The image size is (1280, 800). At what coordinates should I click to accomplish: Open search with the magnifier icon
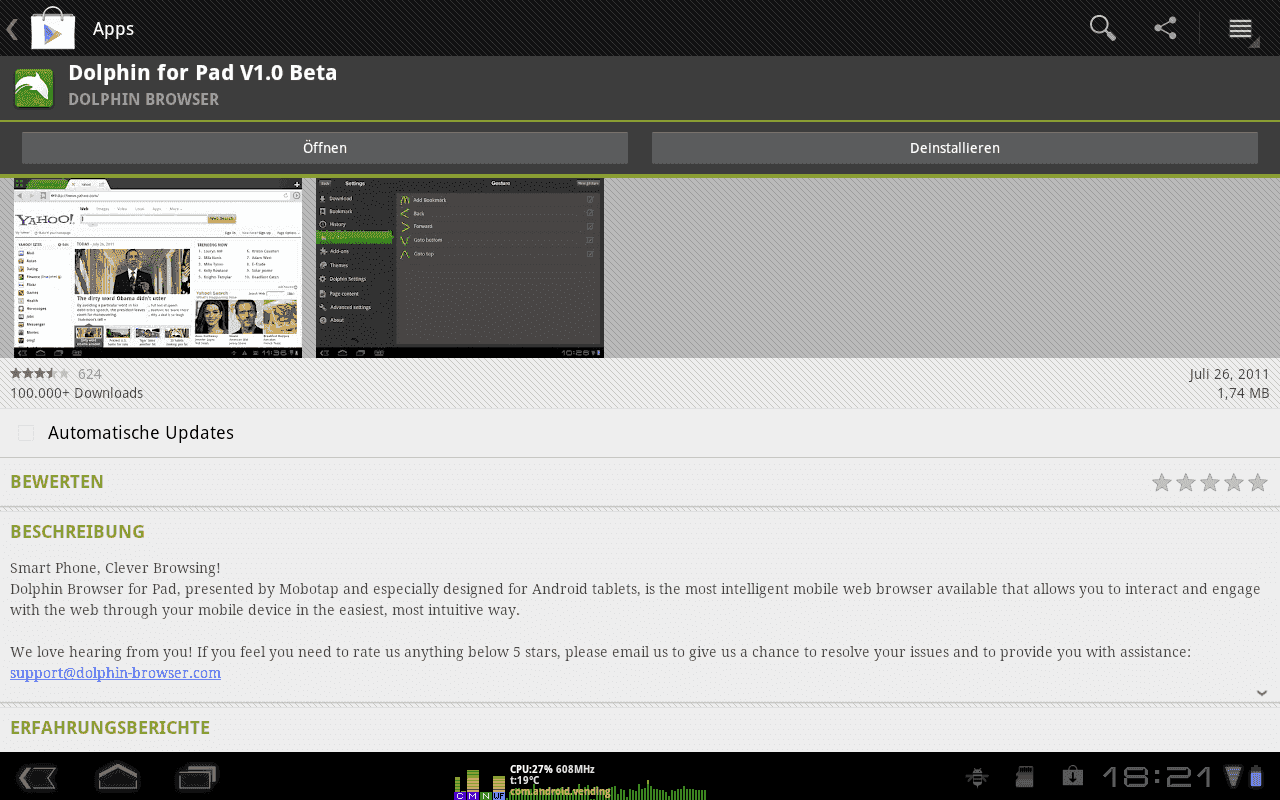1102,28
